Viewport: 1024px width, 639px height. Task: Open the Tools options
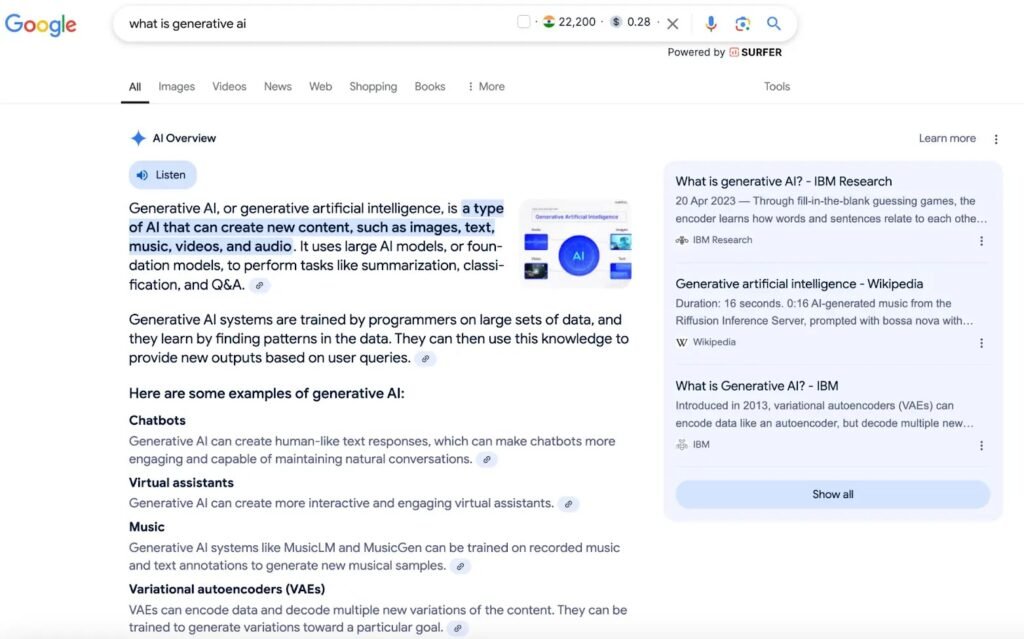pyautogui.click(x=777, y=86)
